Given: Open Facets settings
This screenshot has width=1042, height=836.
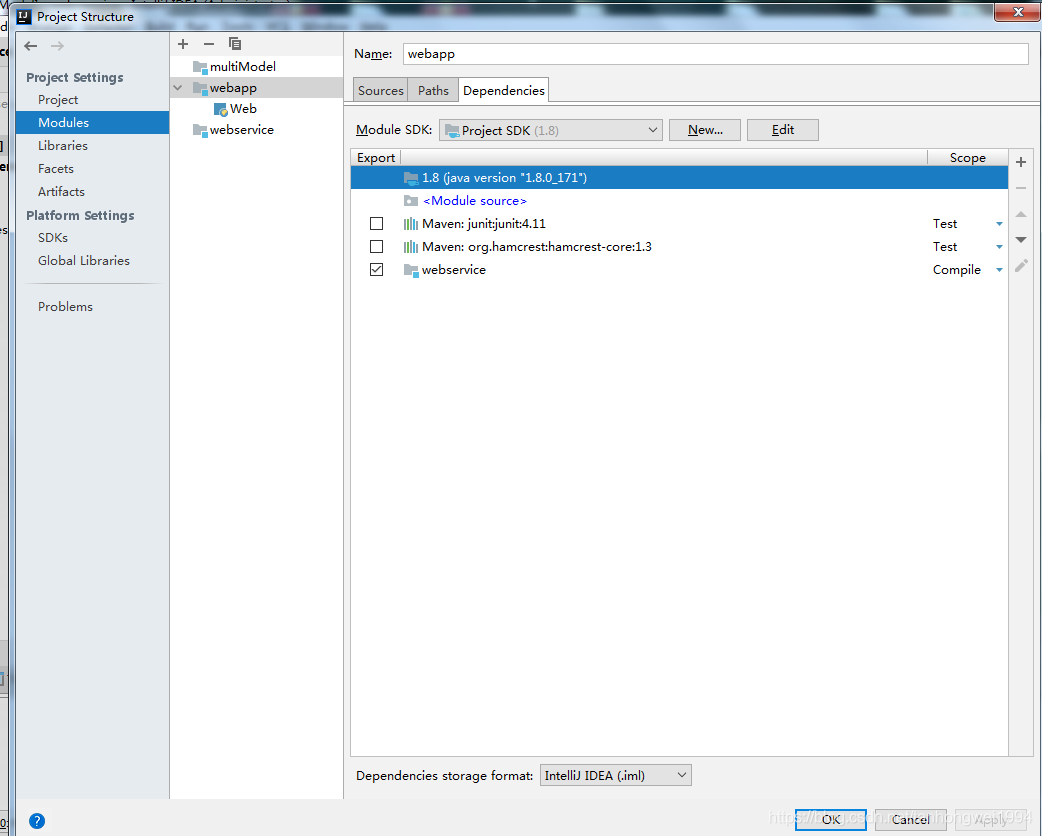Looking at the screenshot, I should pos(56,169).
